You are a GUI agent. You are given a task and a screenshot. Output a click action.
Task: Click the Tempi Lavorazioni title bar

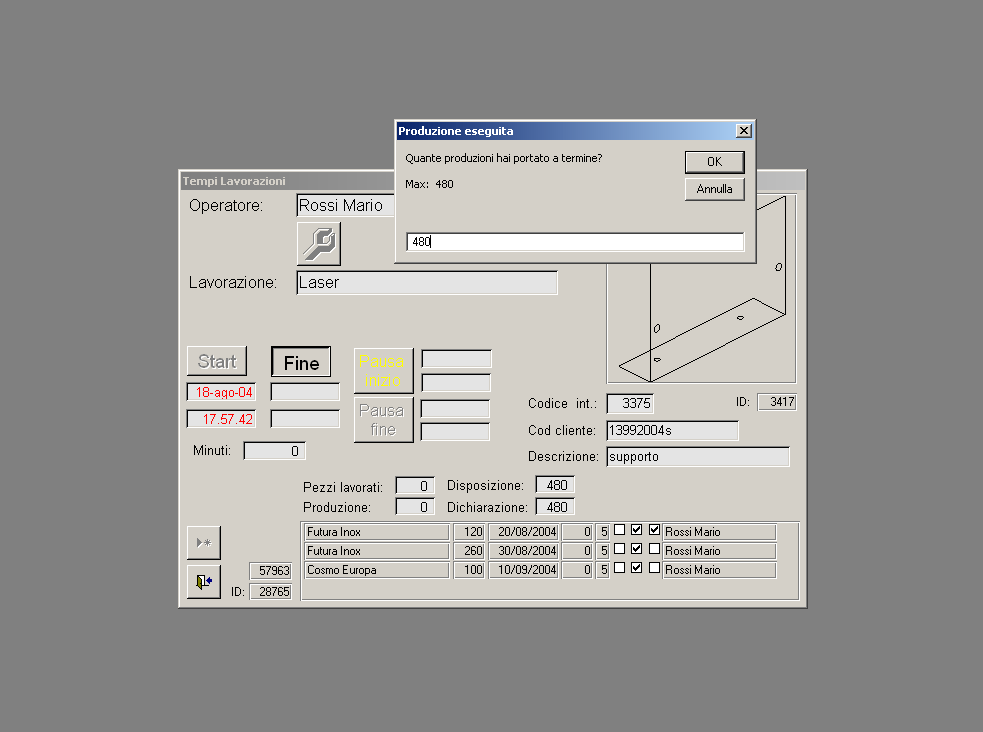(288, 181)
